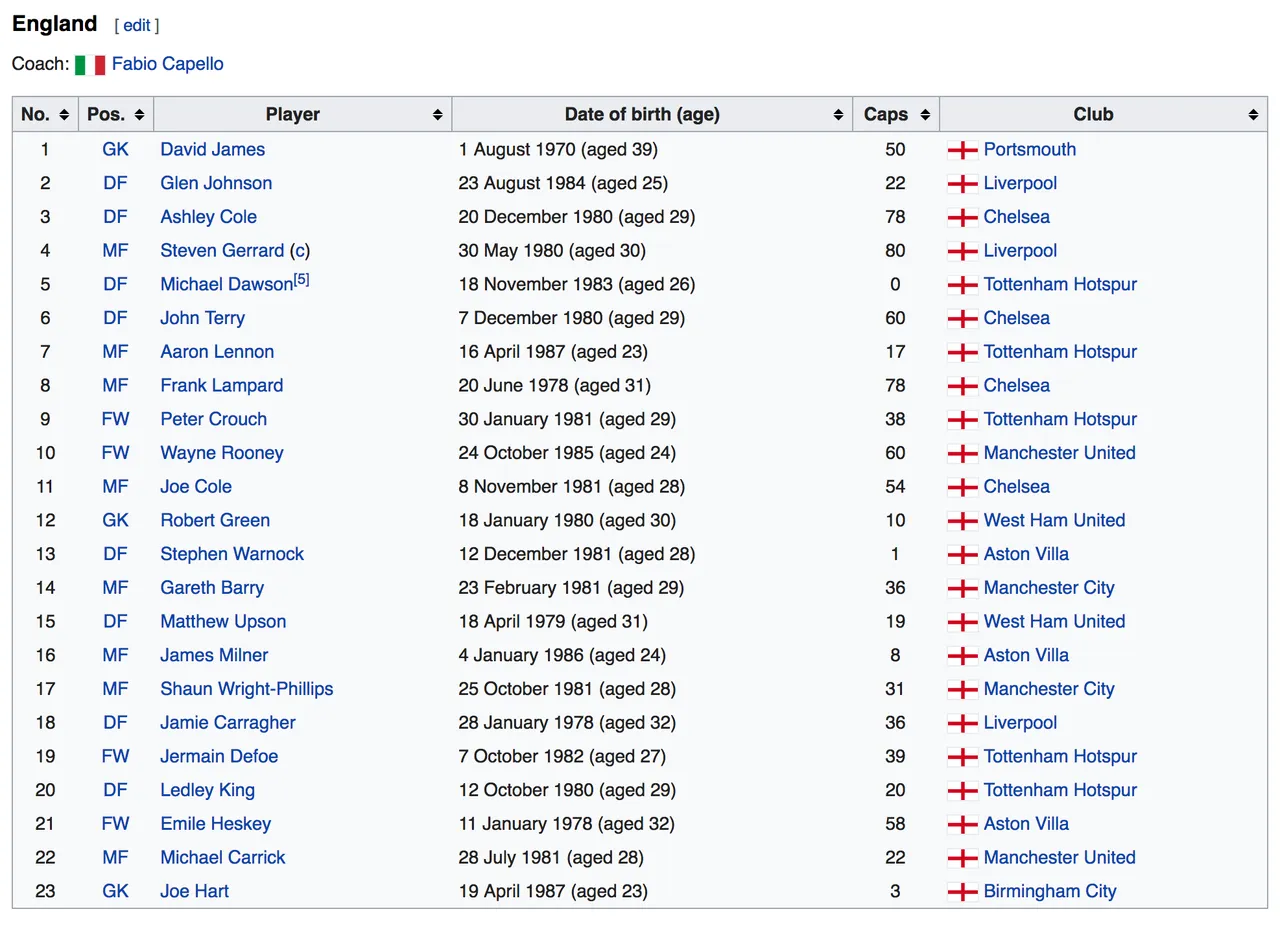The image size is (1280, 927).
Task: Click the England flag next to Manchester City in Gareth Barry's row
Action: (x=962, y=588)
